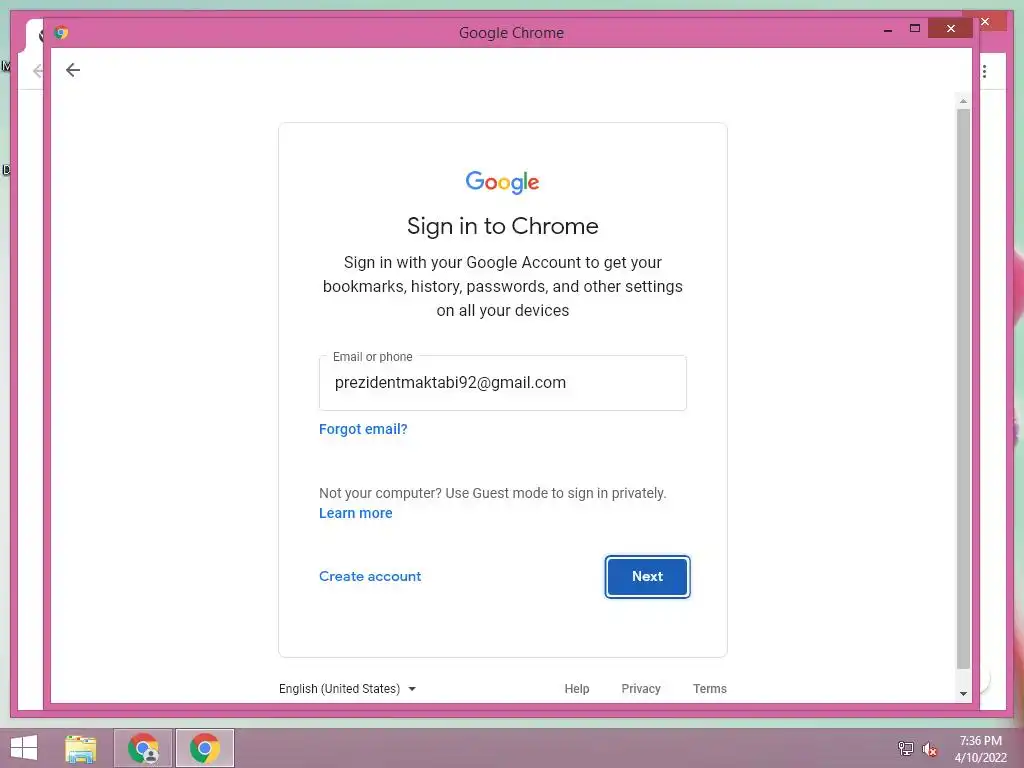Open the Privacy link
The image size is (1024, 768).
(641, 689)
